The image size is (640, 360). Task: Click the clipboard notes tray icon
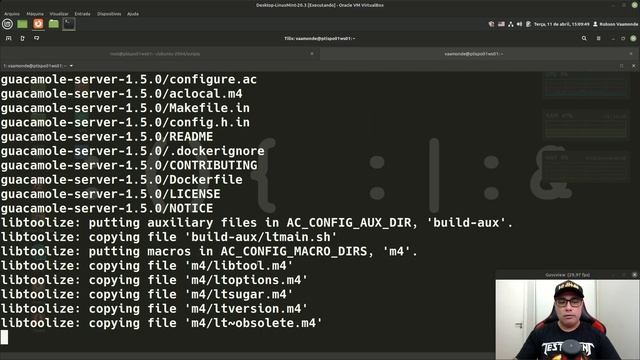click(528, 24)
